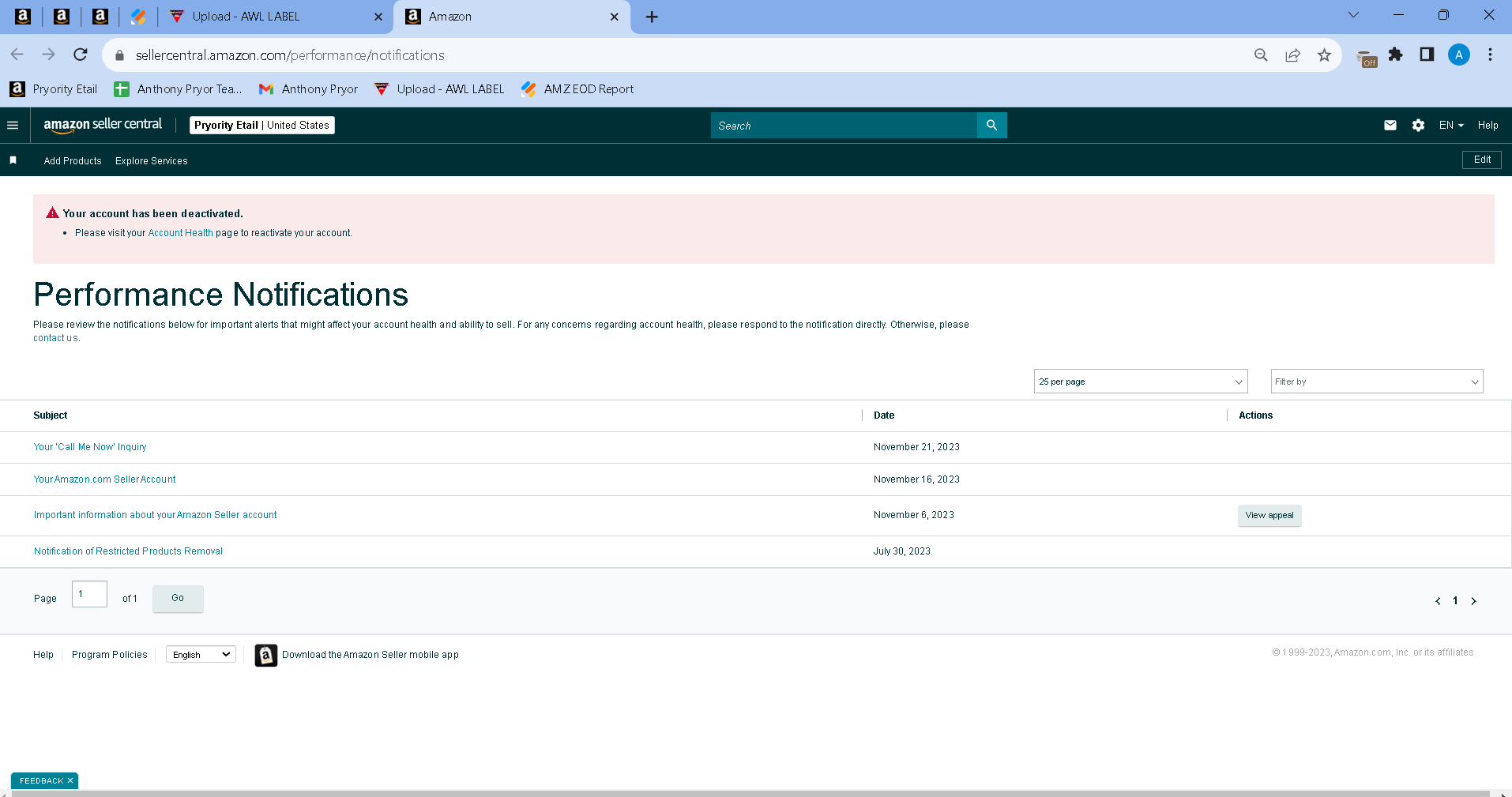The height and width of the screenshot is (797, 1512).
Task: Select page 1 in the pagination
Action: pyautogui.click(x=1455, y=601)
